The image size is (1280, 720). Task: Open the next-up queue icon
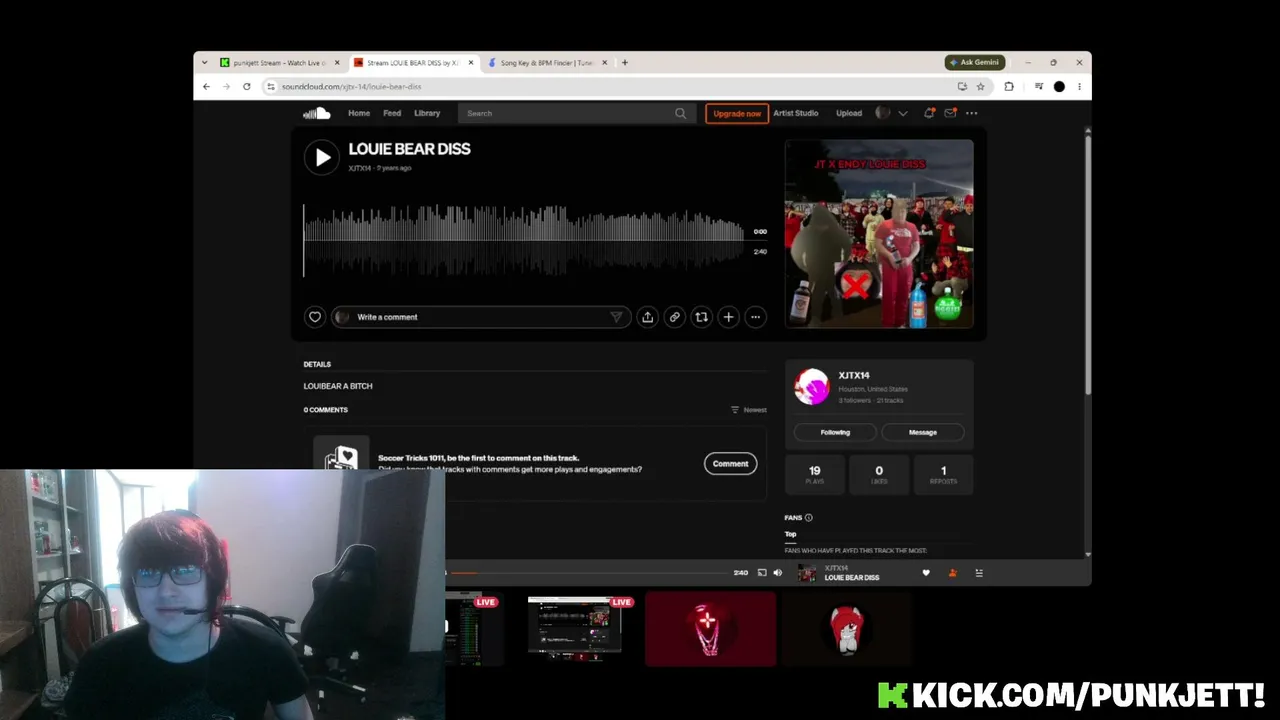979,573
